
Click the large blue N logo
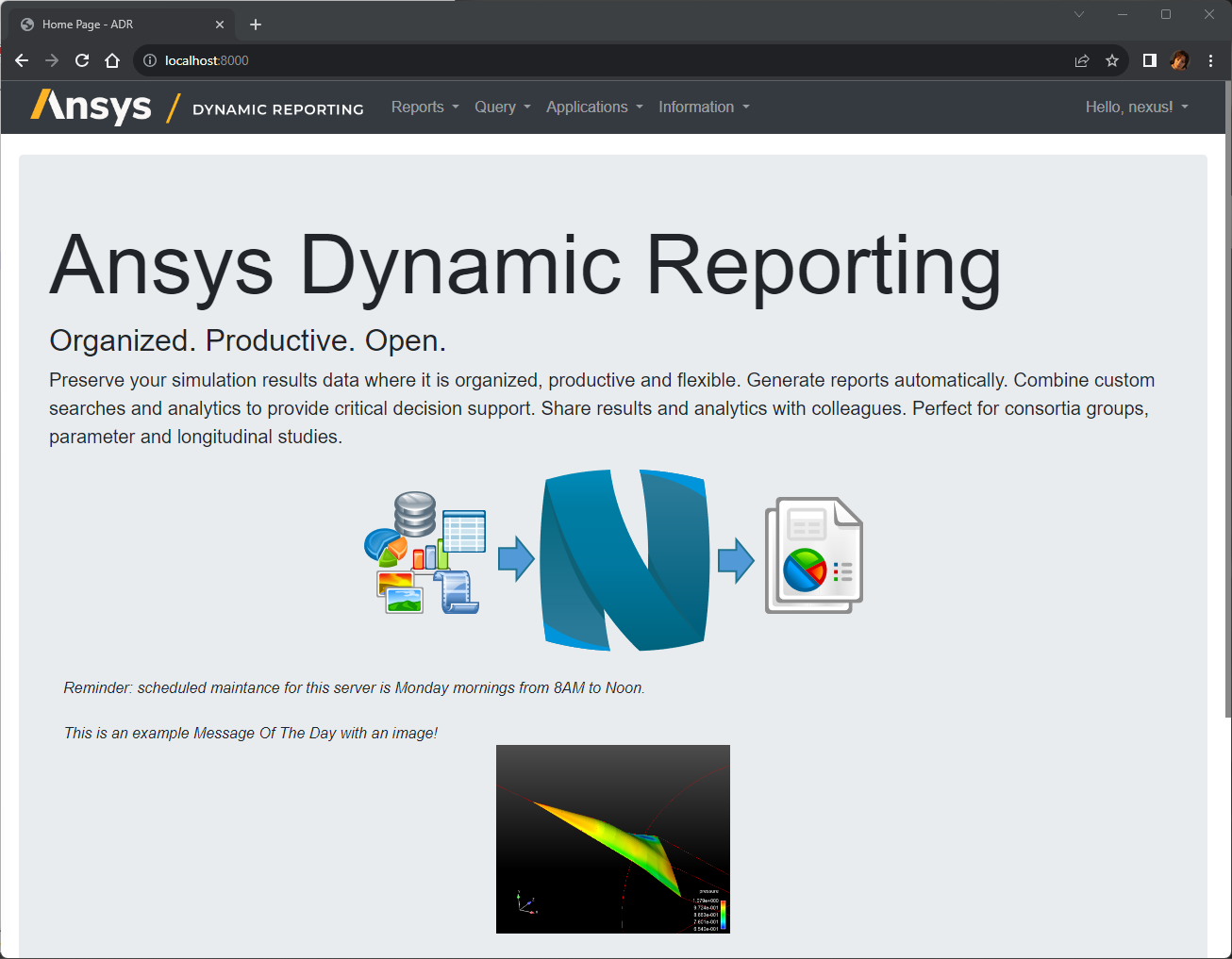[624, 560]
